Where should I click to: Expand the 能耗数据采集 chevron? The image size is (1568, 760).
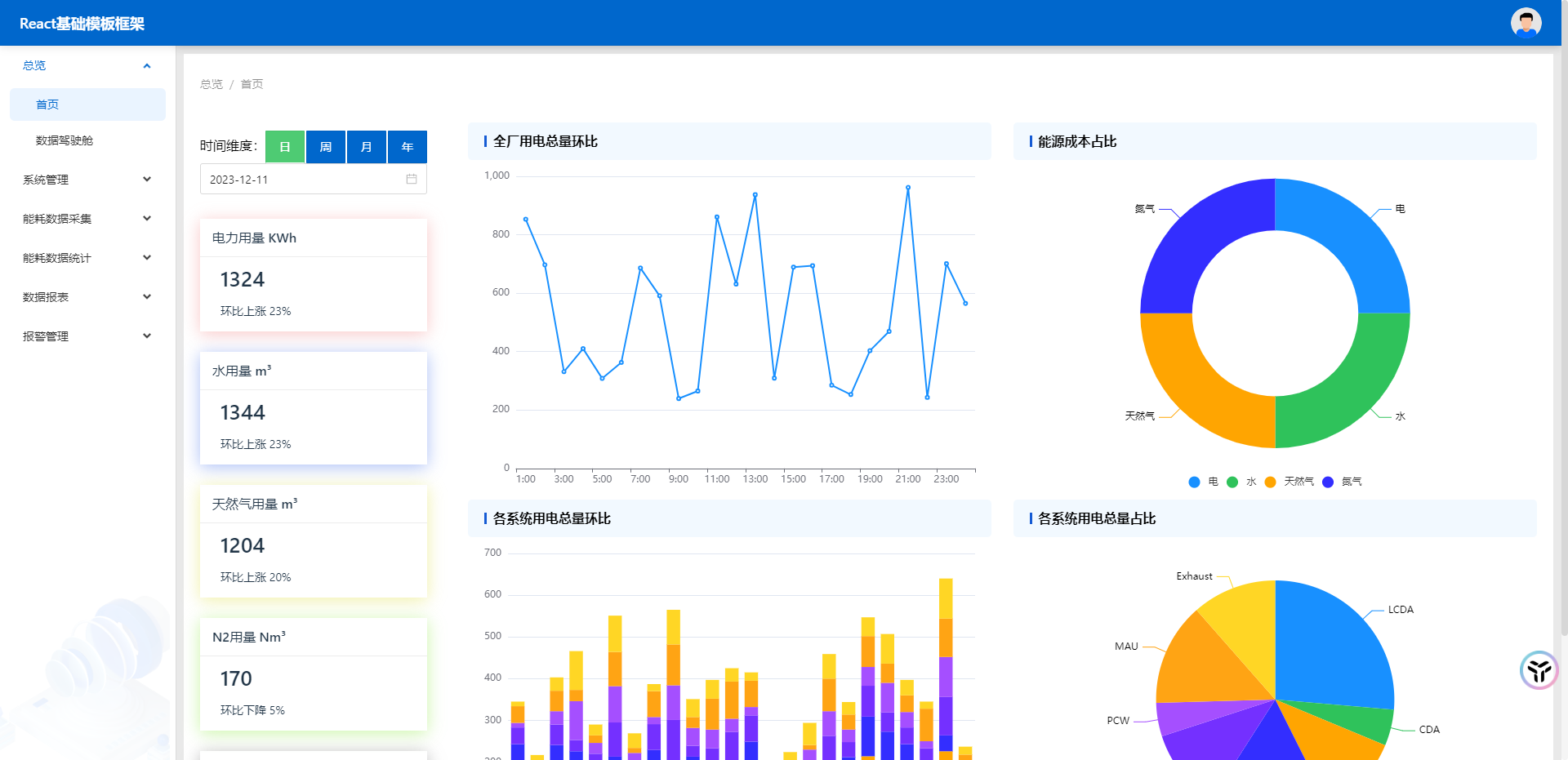tap(147, 219)
